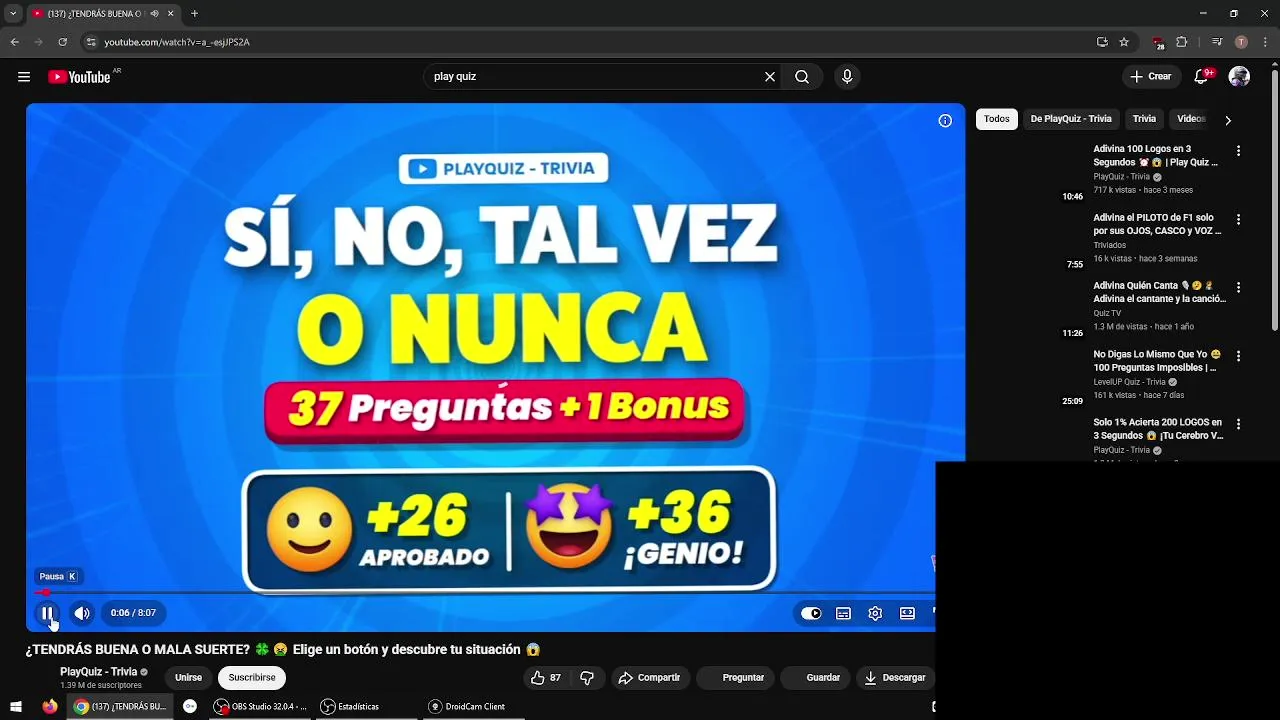The image size is (1280, 720).
Task: Open options for No Digas Lo Mismo video
Action: coord(1238,356)
